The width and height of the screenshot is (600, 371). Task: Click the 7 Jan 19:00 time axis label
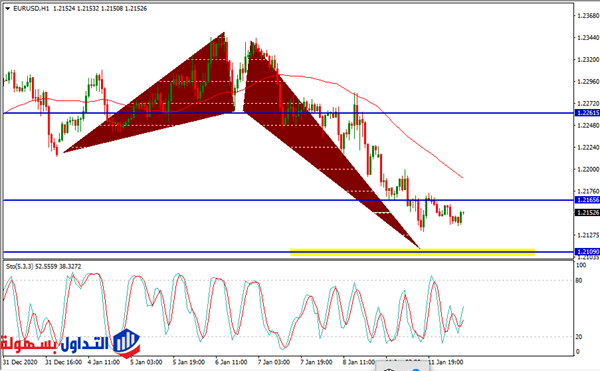point(316,362)
